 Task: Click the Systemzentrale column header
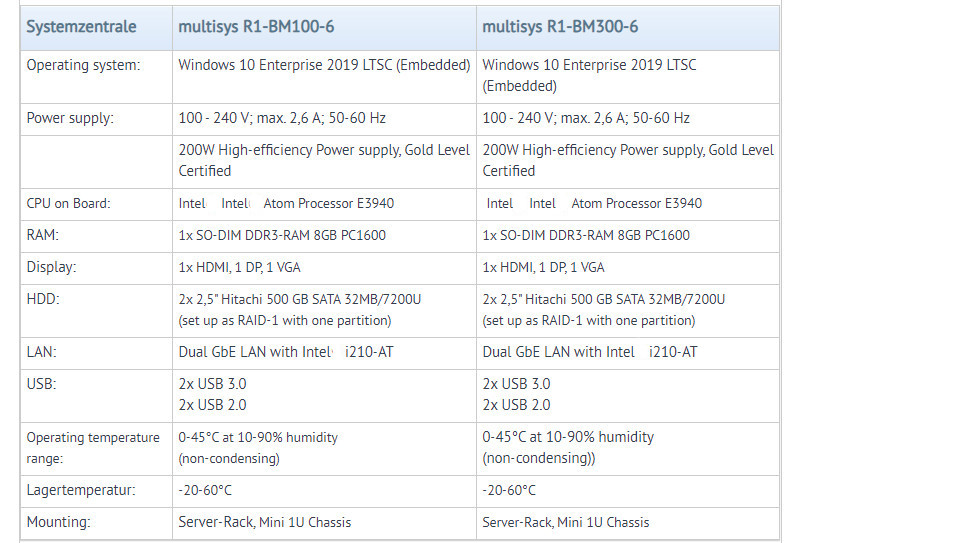coord(81,27)
